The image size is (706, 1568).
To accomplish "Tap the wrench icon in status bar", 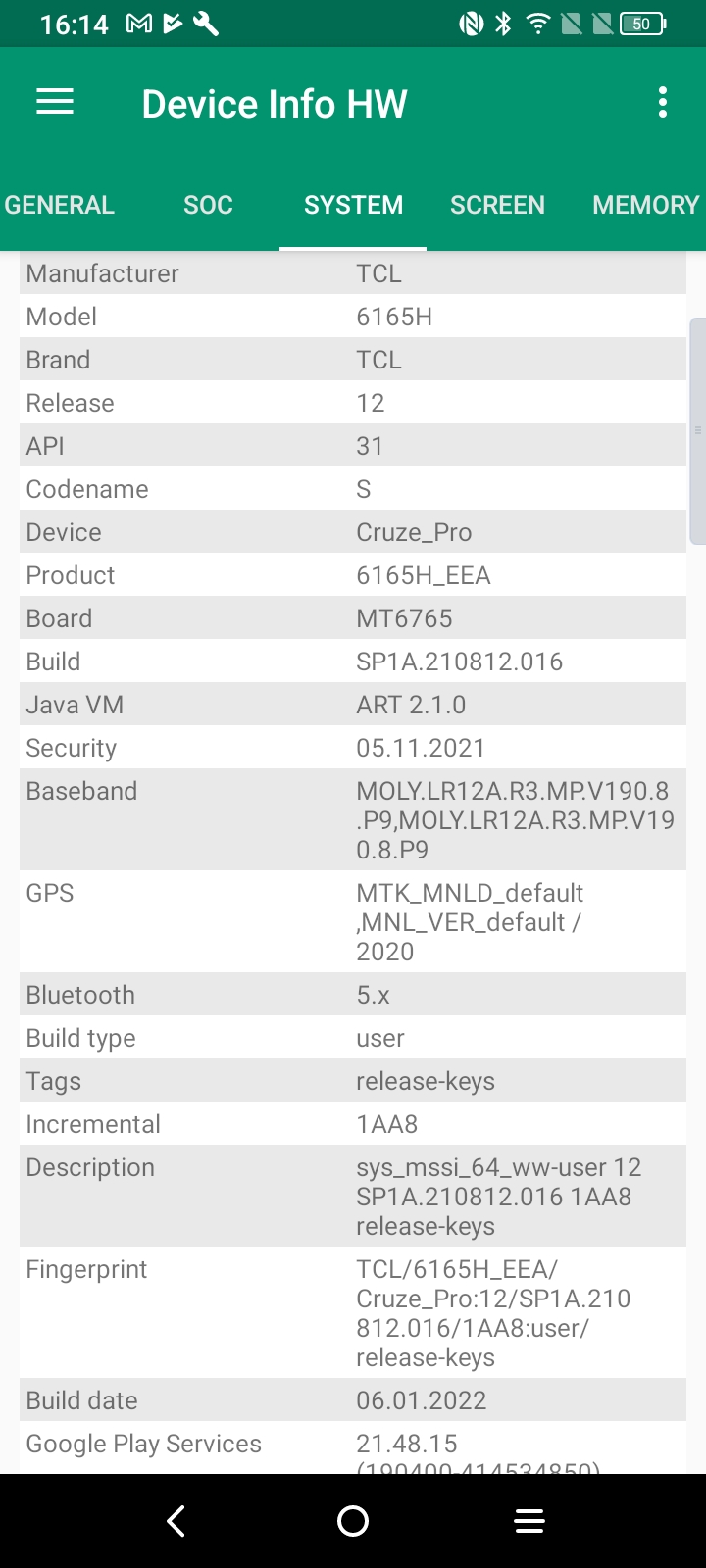I will tap(206, 24).
